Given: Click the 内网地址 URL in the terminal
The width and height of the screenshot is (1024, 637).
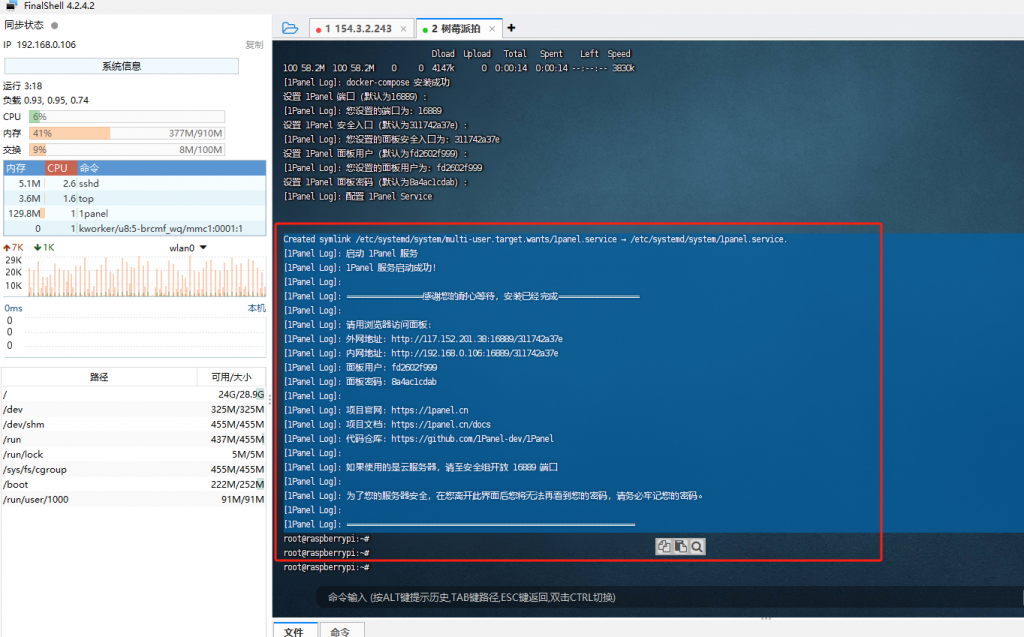Looking at the screenshot, I should (x=475, y=353).
